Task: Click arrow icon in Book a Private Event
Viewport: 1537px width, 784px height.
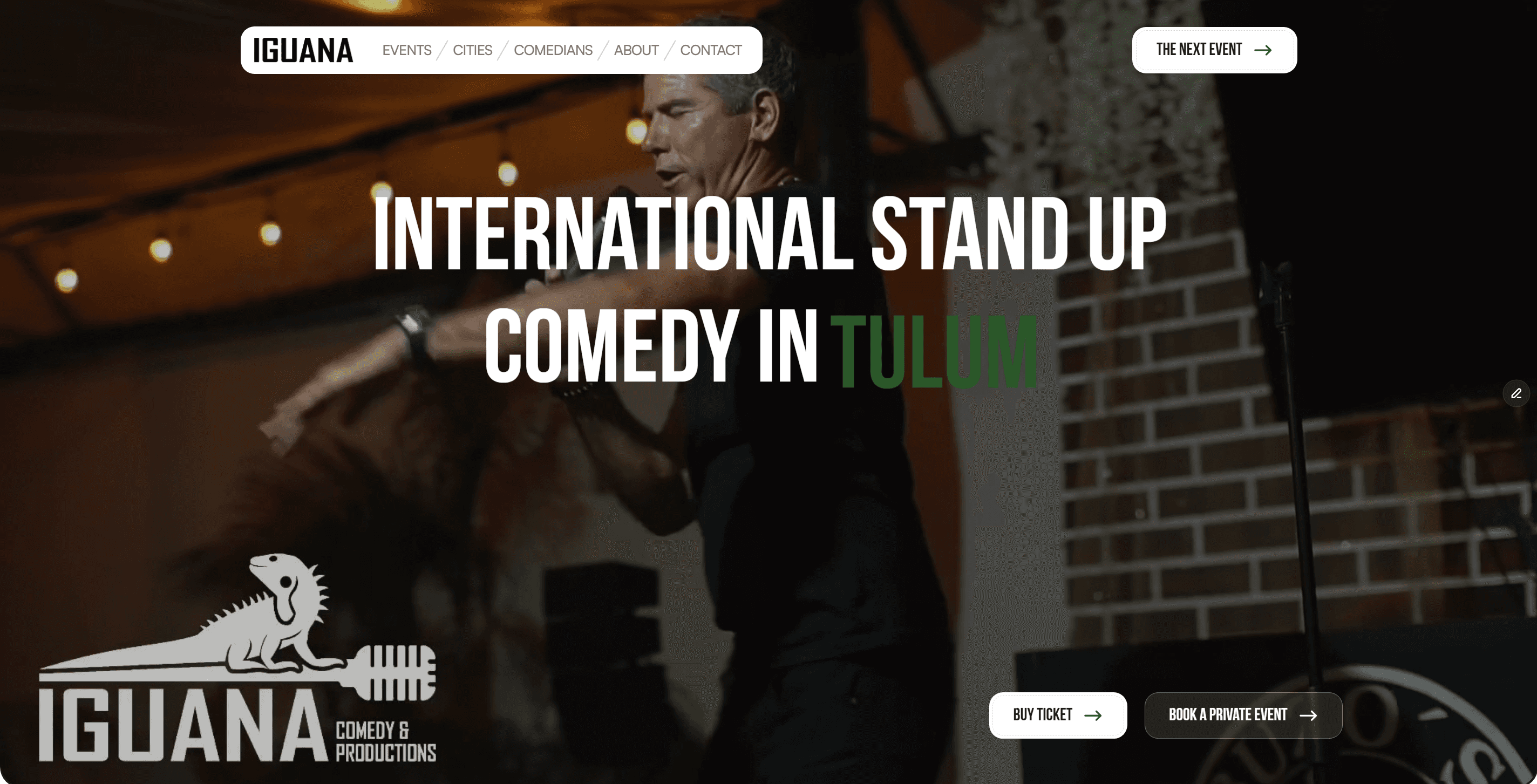Action: [1308, 715]
